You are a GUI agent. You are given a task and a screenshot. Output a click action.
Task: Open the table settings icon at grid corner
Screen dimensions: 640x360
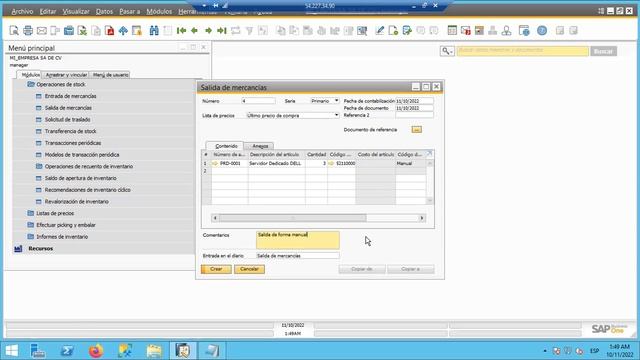(x=429, y=154)
